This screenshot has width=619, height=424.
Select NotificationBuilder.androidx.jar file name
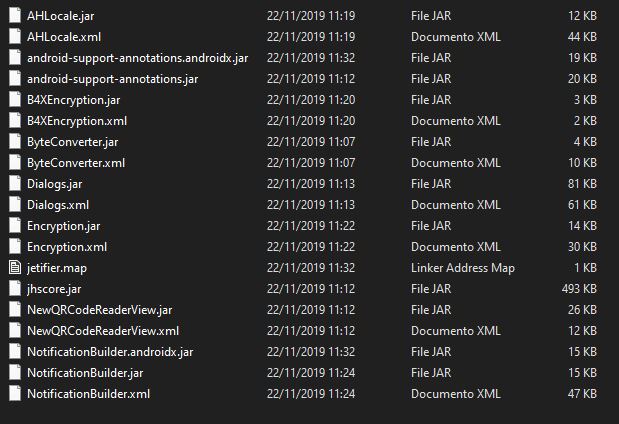click(110, 352)
